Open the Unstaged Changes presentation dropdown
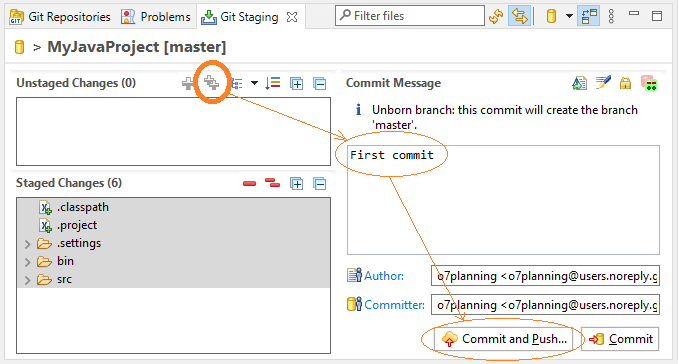 pos(254,83)
